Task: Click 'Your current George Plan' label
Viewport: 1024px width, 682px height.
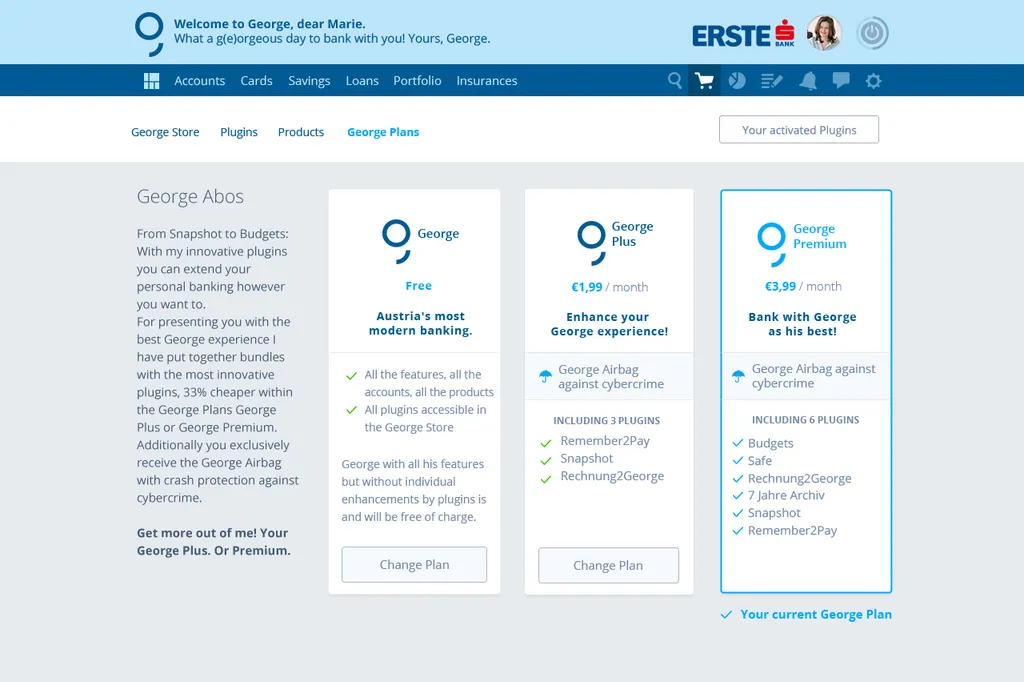Action: tap(816, 614)
